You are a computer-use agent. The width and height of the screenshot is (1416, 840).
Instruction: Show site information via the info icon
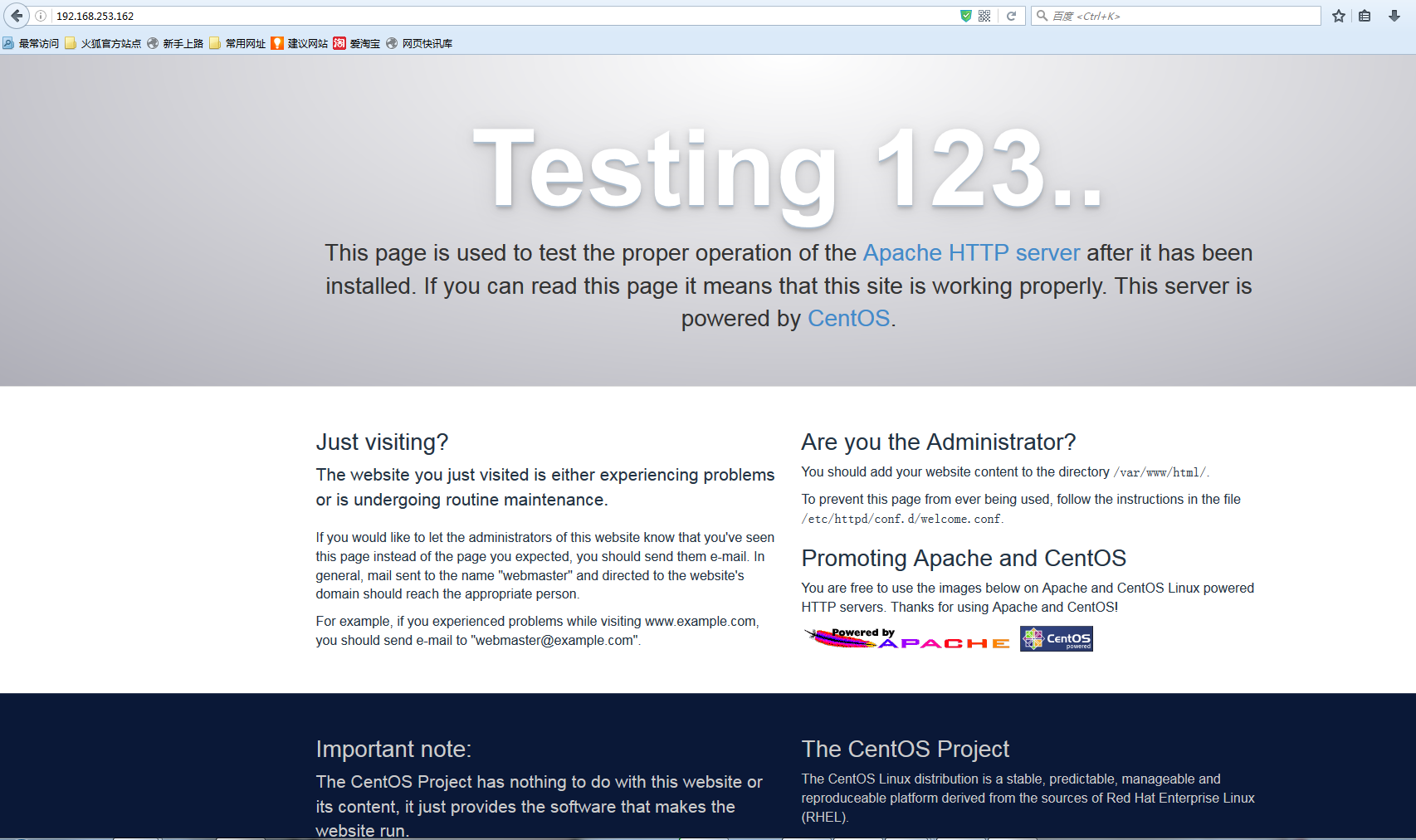click(x=41, y=16)
